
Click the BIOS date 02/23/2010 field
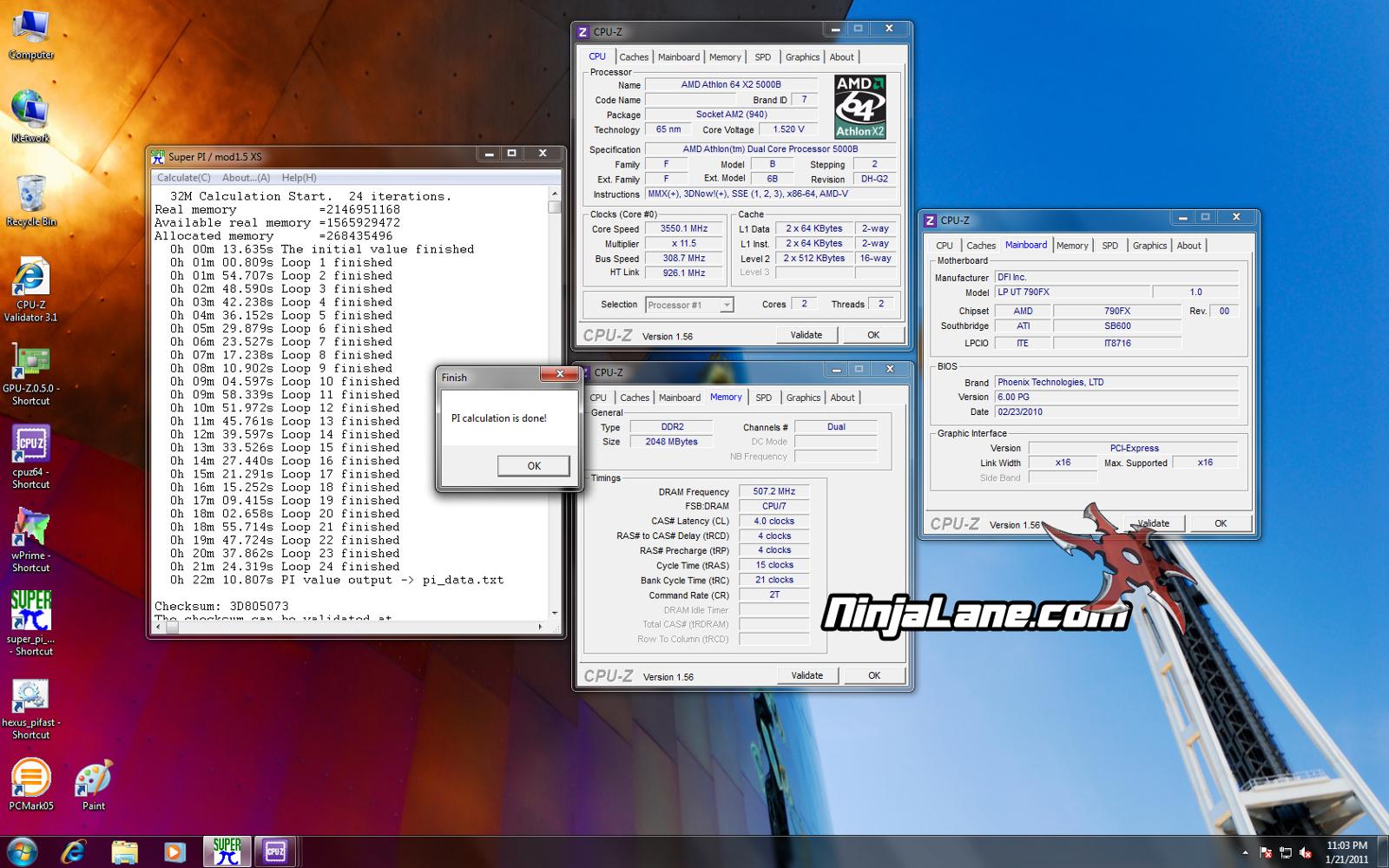pos(1116,412)
